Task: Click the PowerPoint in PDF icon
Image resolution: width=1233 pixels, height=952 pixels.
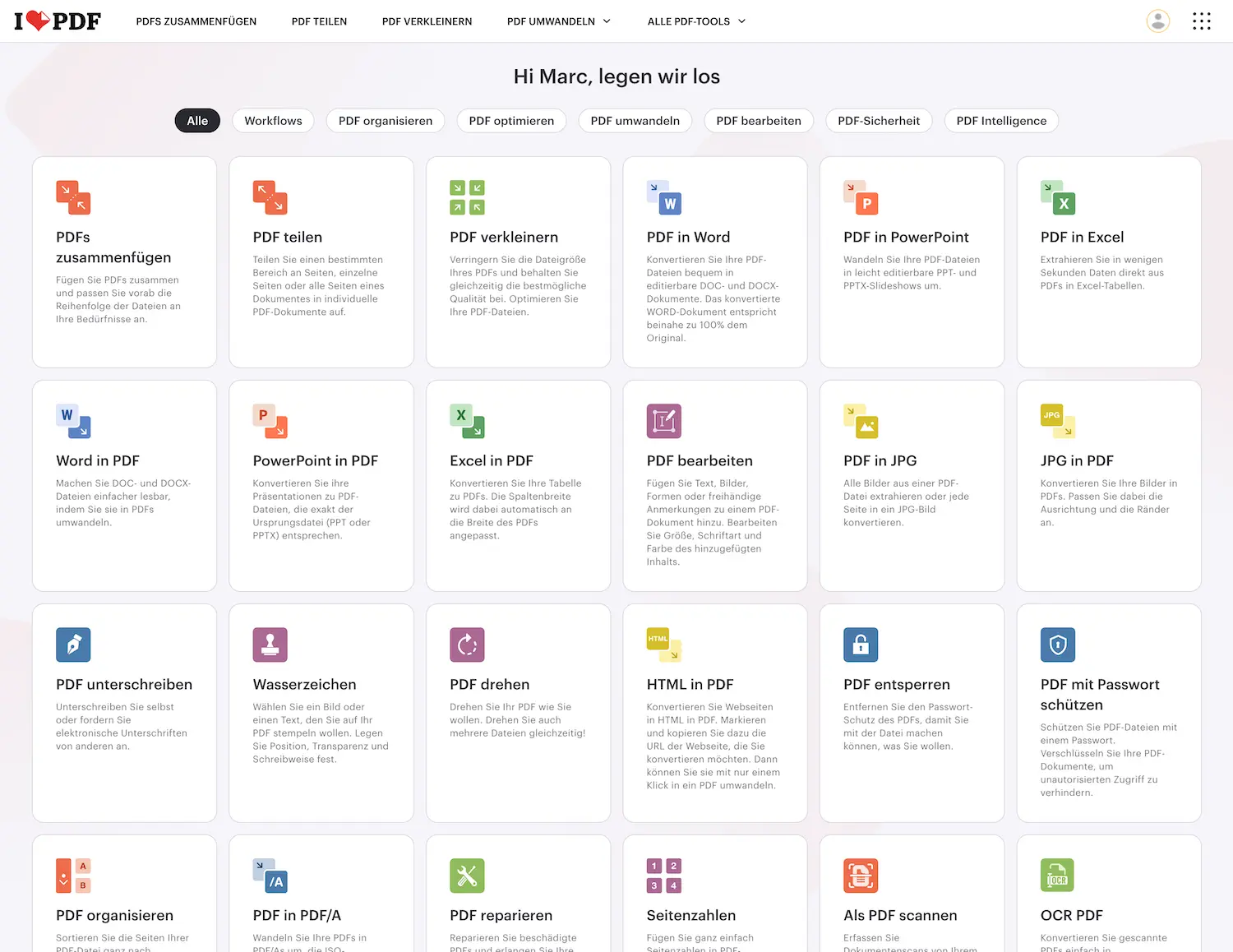Action: point(270,421)
